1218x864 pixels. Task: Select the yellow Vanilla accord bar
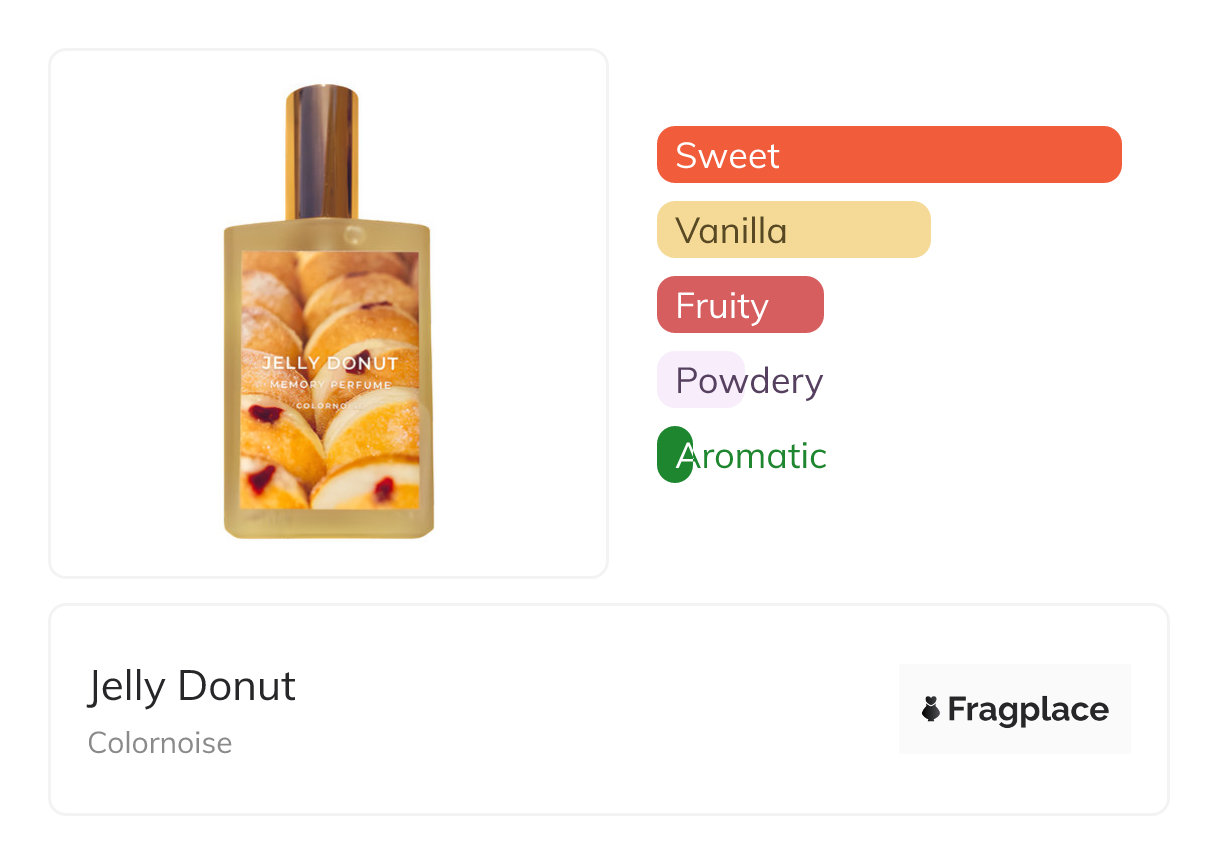pyautogui.click(x=860, y=230)
